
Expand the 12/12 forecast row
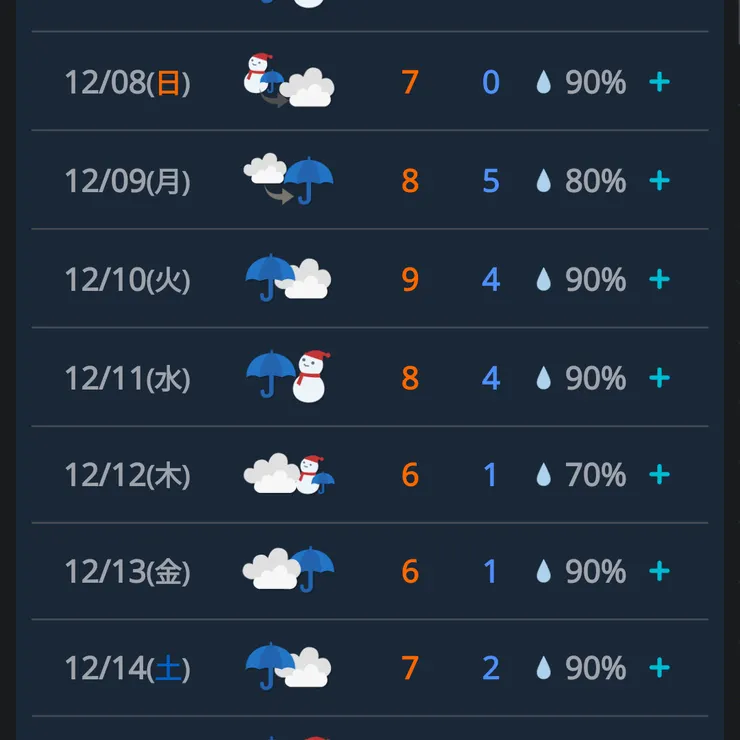pyautogui.click(x=659, y=474)
